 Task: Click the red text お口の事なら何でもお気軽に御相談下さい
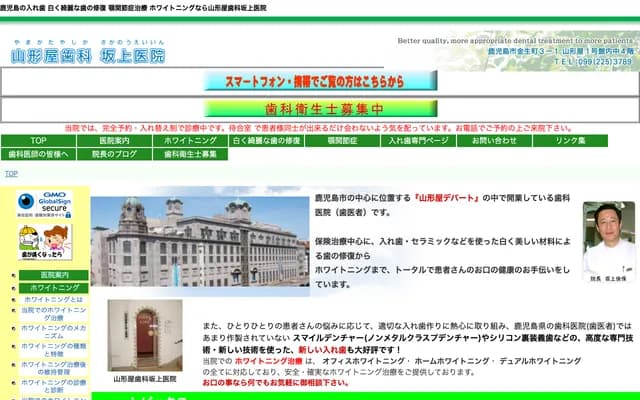coord(276,383)
